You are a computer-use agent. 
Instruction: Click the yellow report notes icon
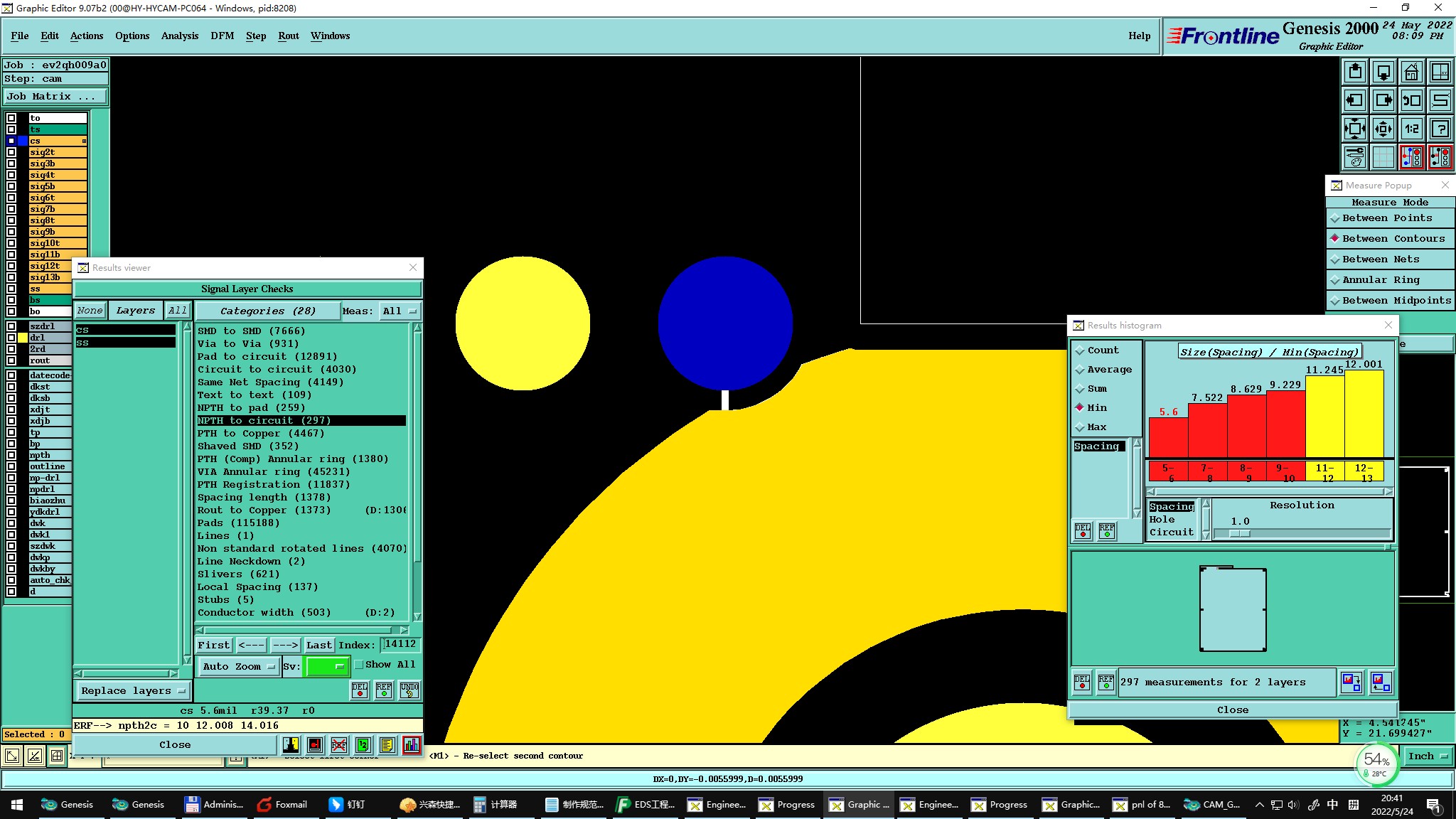pyautogui.click(x=387, y=744)
